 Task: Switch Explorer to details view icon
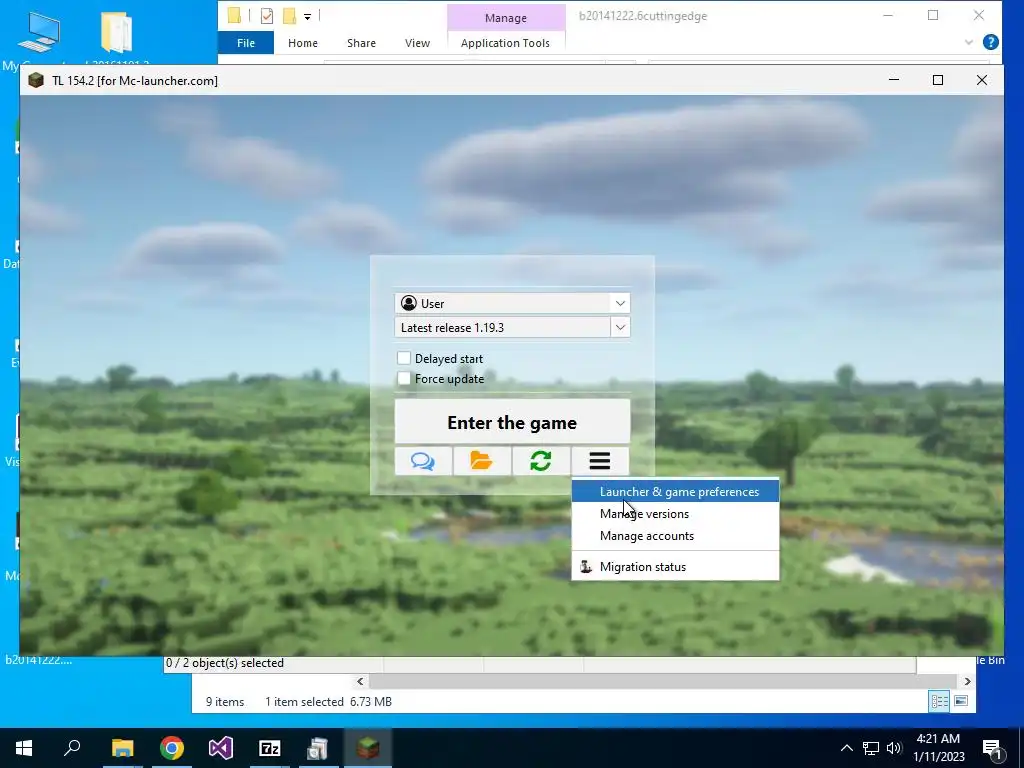tap(939, 701)
